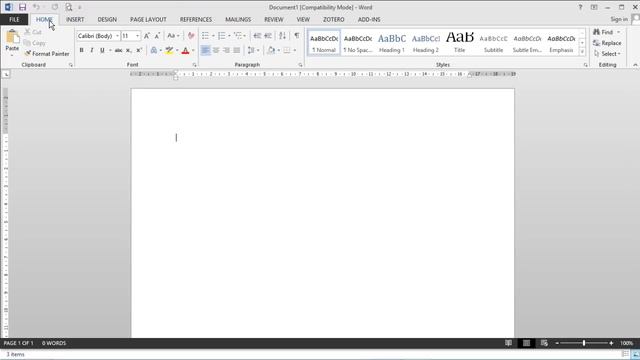
Task: Switch to the REFERENCES tab
Action: tap(196, 20)
